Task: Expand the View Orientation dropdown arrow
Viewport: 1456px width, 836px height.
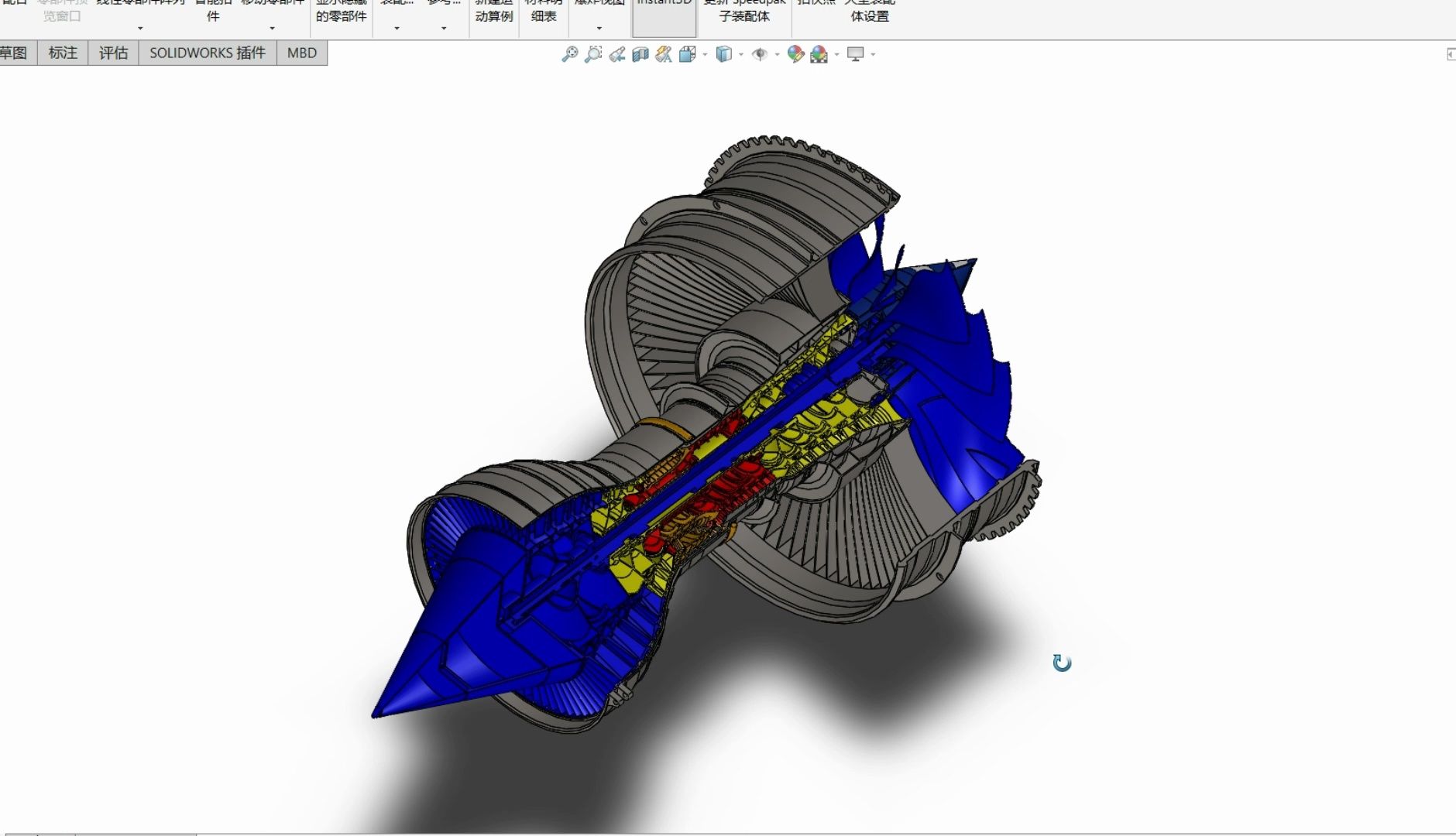Action: pyautogui.click(x=705, y=54)
